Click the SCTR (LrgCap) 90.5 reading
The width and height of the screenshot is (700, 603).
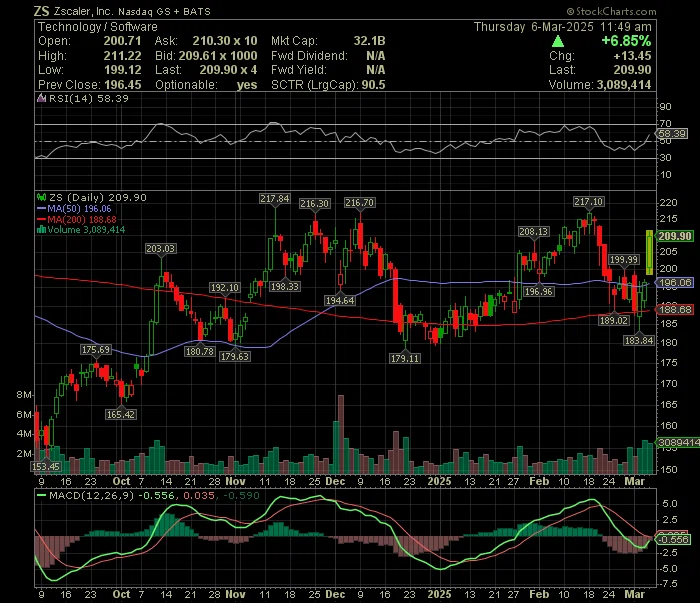tap(328, 85)
